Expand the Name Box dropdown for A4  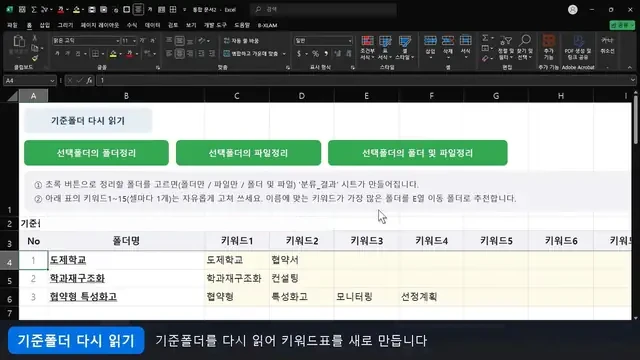click(52, 81)
